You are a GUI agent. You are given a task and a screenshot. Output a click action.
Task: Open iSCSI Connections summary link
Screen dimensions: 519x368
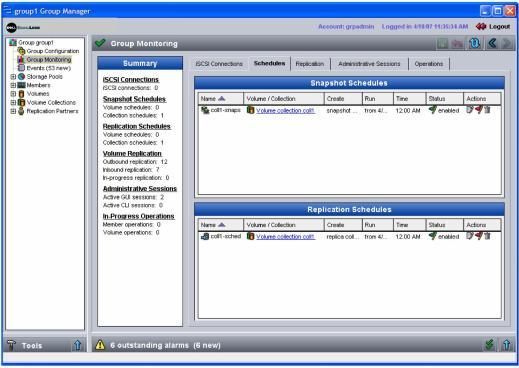131,79
